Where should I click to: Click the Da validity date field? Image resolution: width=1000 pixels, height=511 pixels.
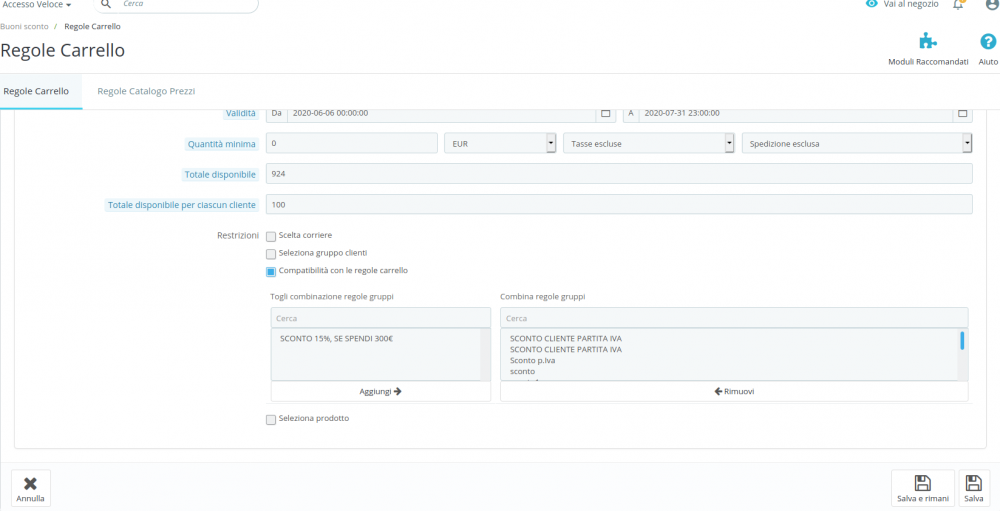point(441,113)
